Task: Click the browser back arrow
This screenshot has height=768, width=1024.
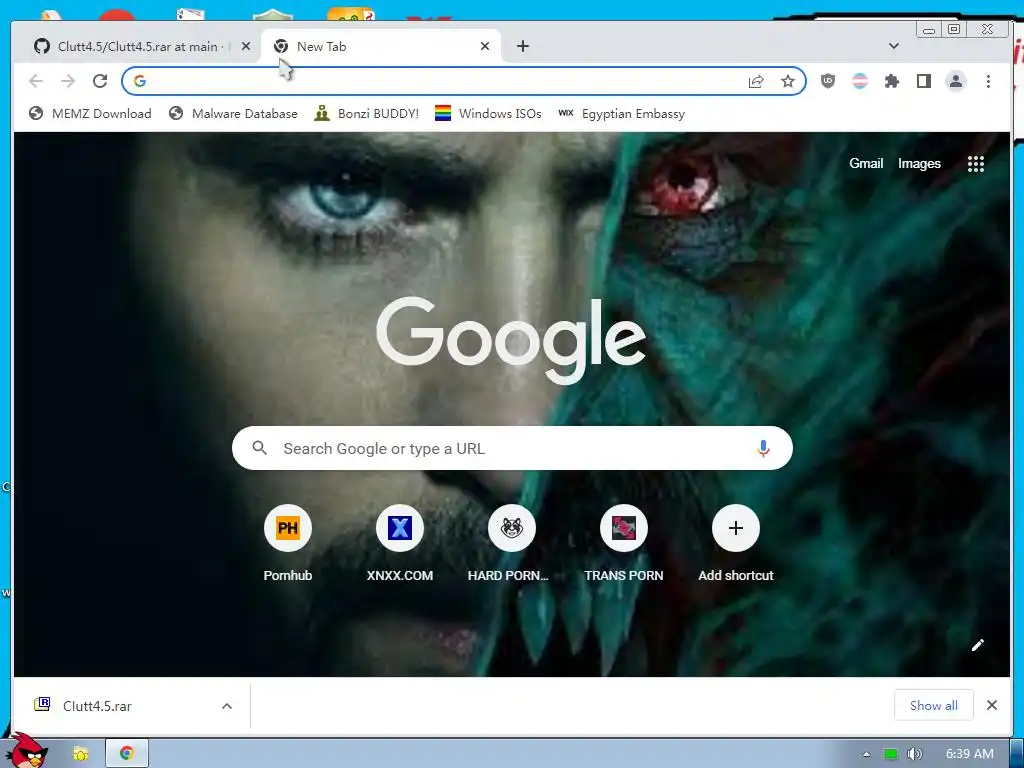Action: pyautogui.click(x=36, y=81)
